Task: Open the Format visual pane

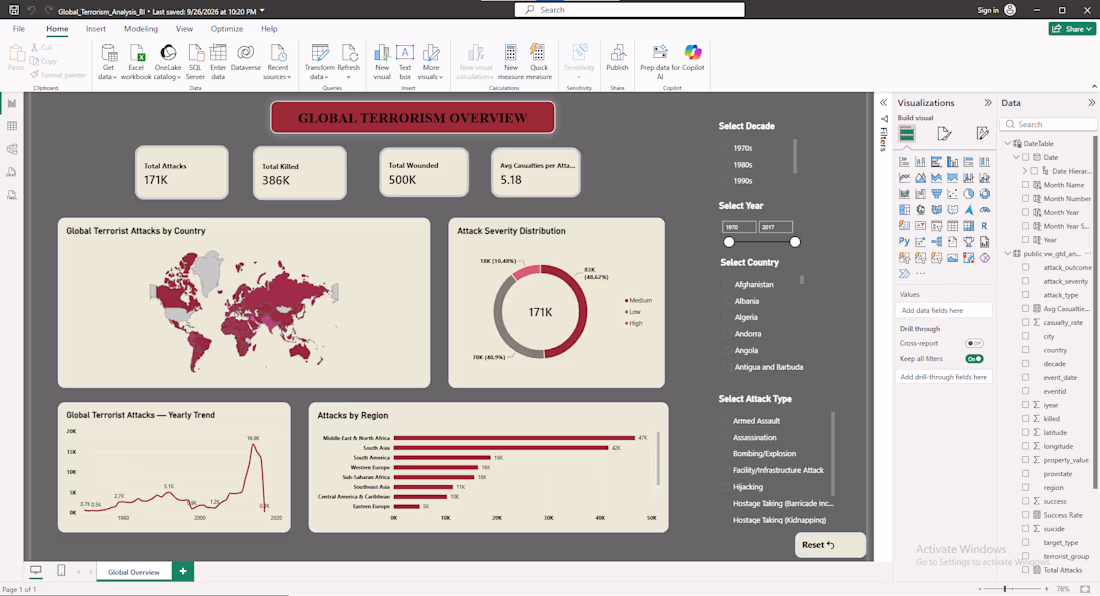Action: pyautogui.click(x=944, y=133)
